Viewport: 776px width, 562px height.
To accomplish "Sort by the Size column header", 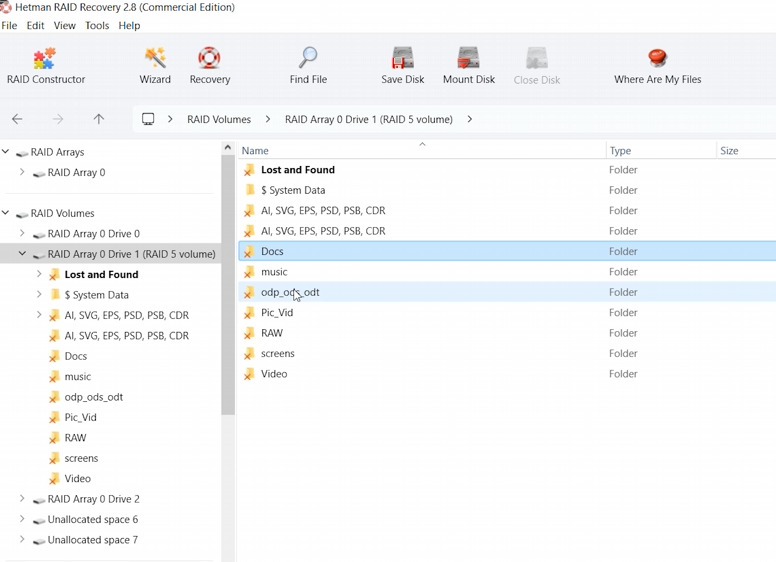I will tap(746, 150).
